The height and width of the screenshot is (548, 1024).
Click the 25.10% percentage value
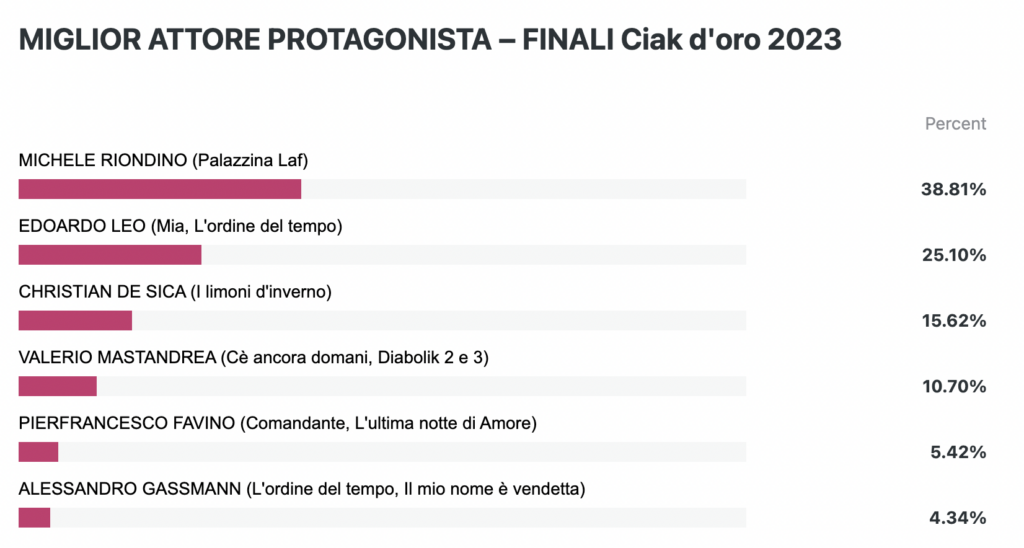(954, 255)
